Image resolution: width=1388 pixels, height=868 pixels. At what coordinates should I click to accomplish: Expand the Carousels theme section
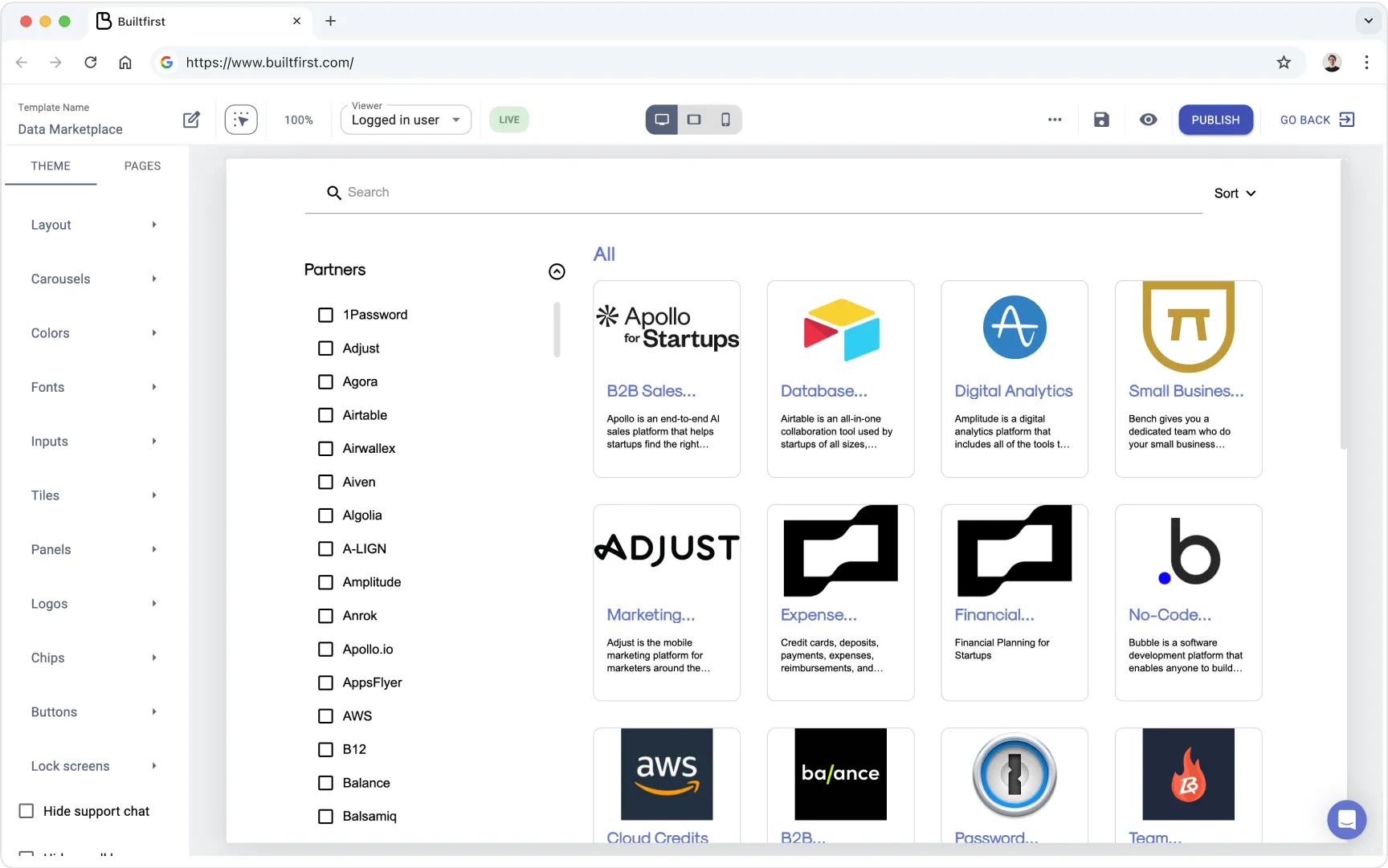tap(94, 279)
